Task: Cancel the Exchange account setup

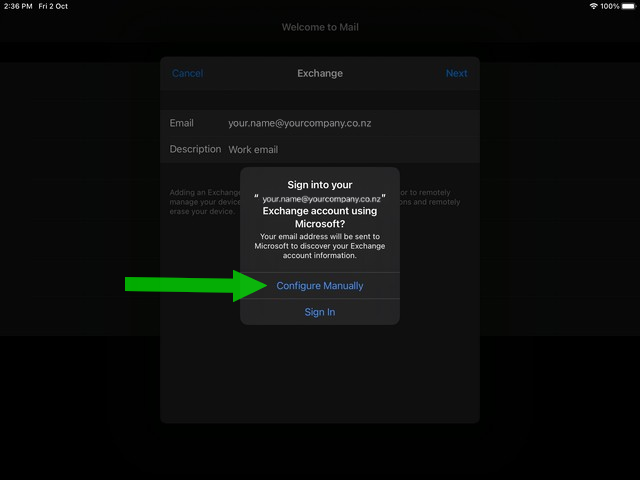Action: tap(187, 73)
